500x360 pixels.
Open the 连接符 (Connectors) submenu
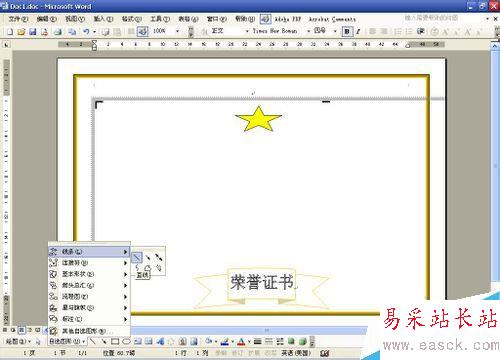(89, 263)
